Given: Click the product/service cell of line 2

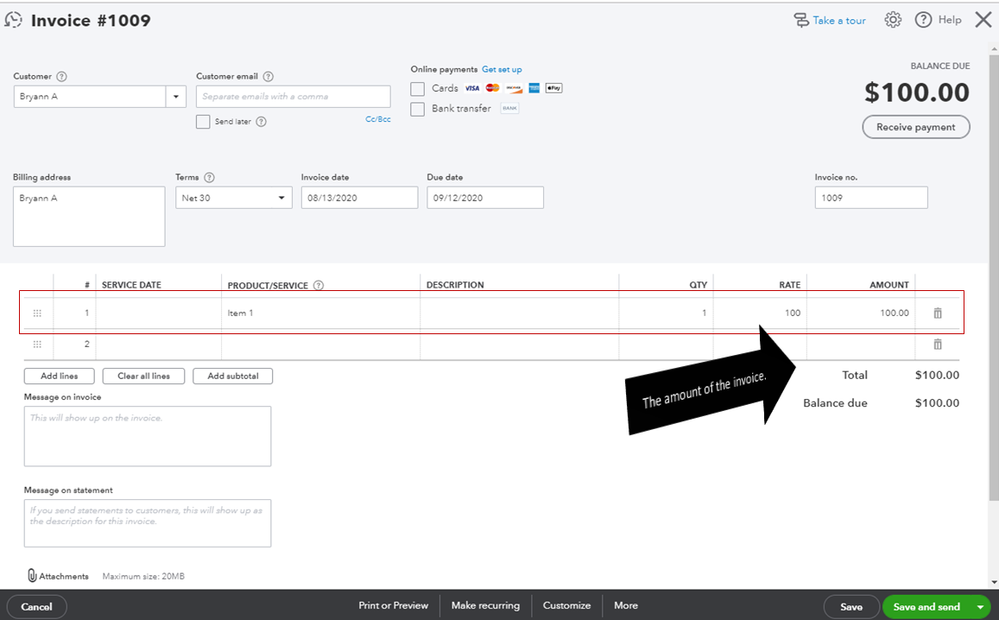Looking at the screenshot, I should coord(320,344).
